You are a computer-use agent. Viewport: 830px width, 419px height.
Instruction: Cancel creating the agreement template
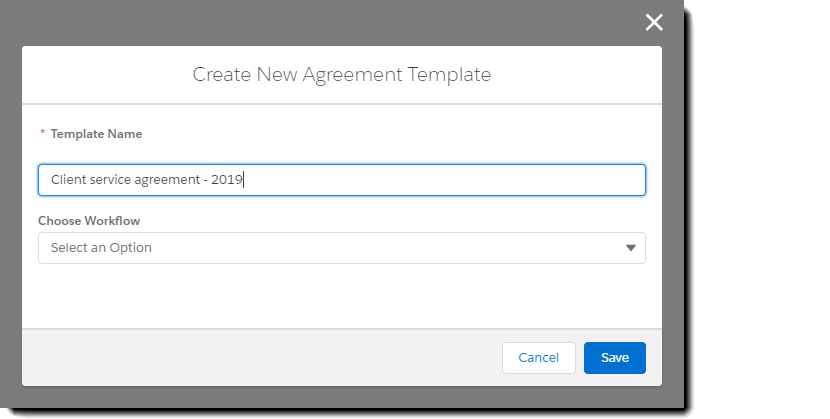click(538, 358)
